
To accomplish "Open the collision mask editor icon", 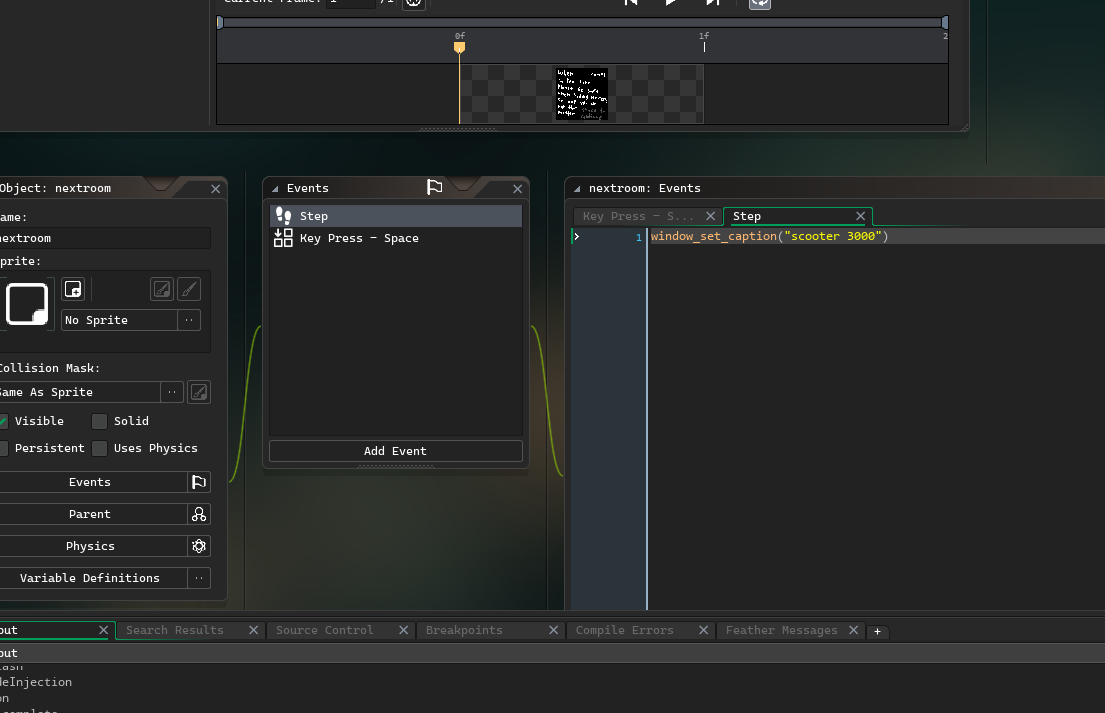I will coord(199,392).
